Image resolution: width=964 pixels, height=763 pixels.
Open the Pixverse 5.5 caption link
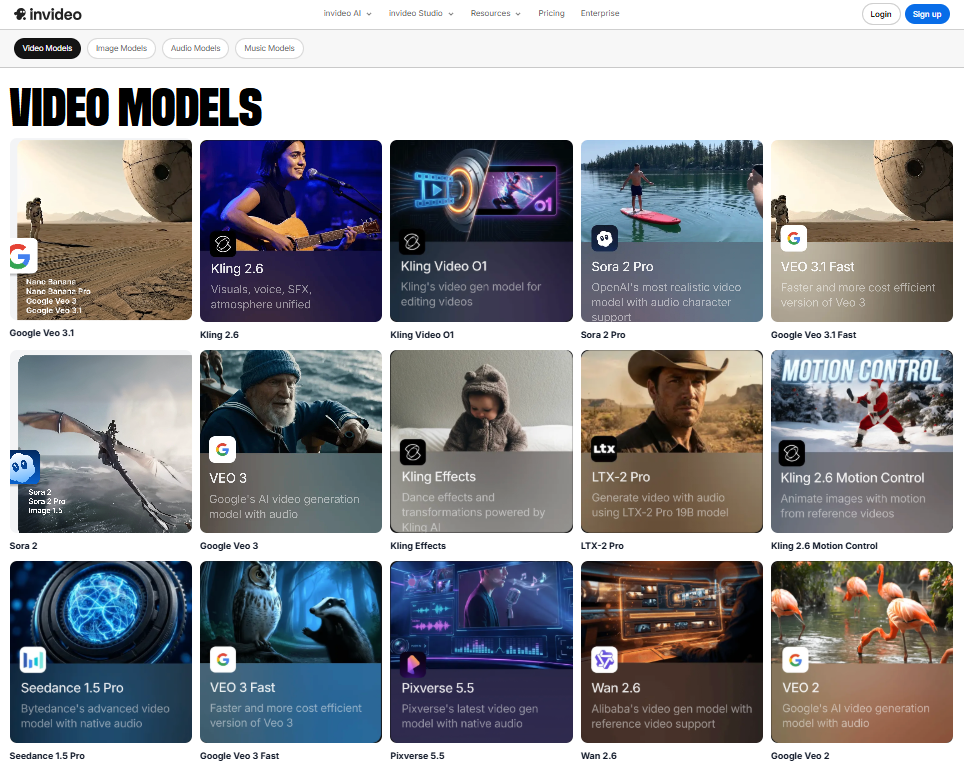point(417,756)
